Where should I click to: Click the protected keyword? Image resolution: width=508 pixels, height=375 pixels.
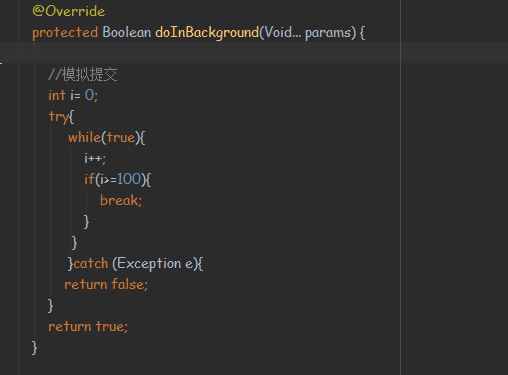[65, 33]
